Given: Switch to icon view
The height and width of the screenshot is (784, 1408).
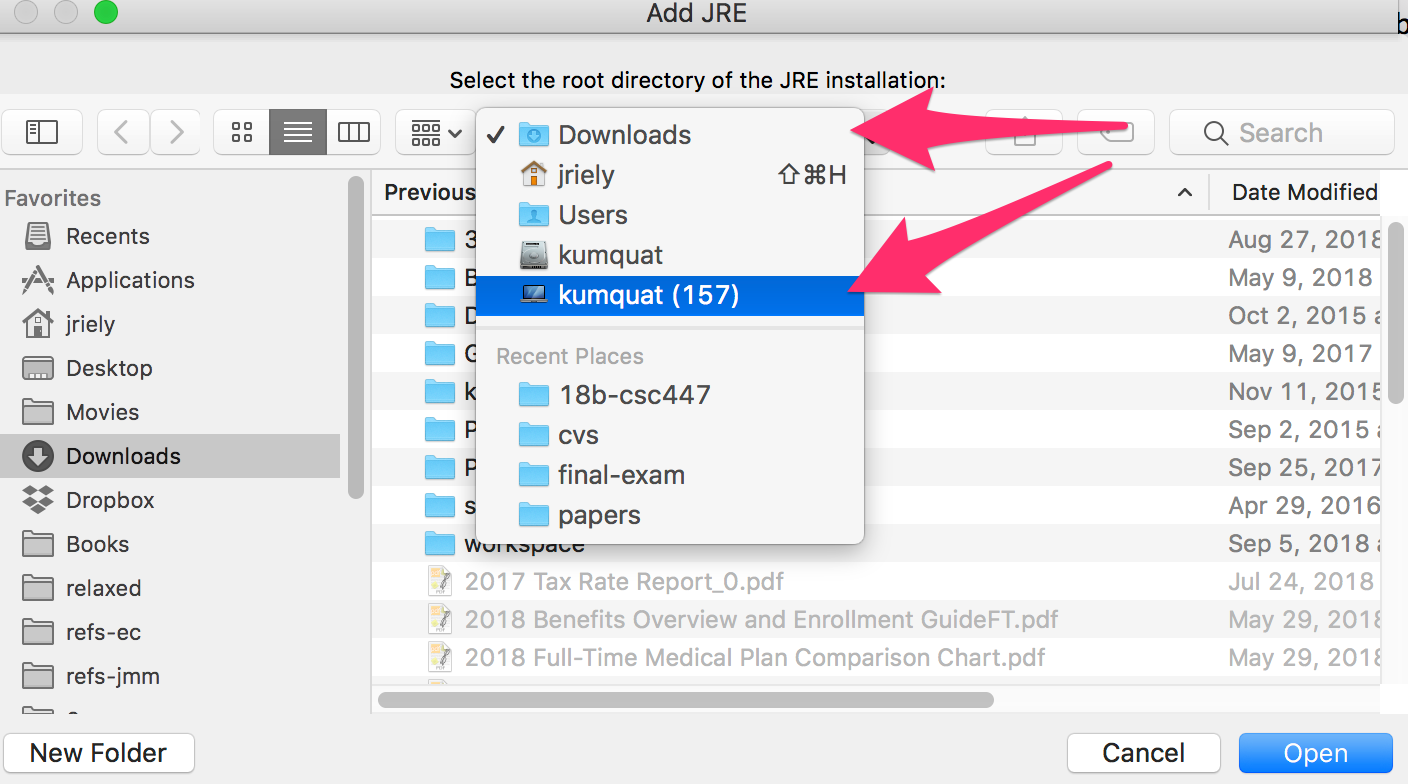Looking at the screenshot, I should pos(242,132).
